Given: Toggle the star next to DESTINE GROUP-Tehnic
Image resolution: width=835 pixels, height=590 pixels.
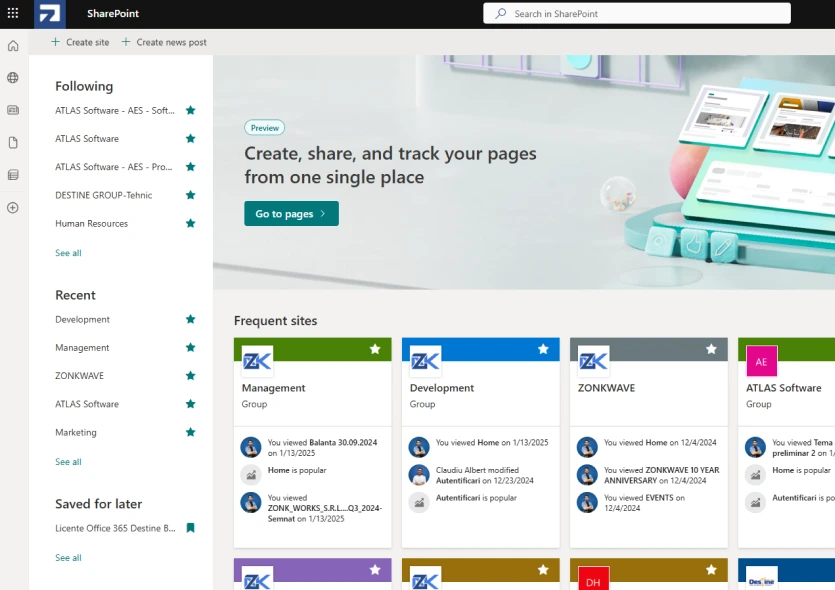Looking at the screenshot, I should click(x=191, y=195).
